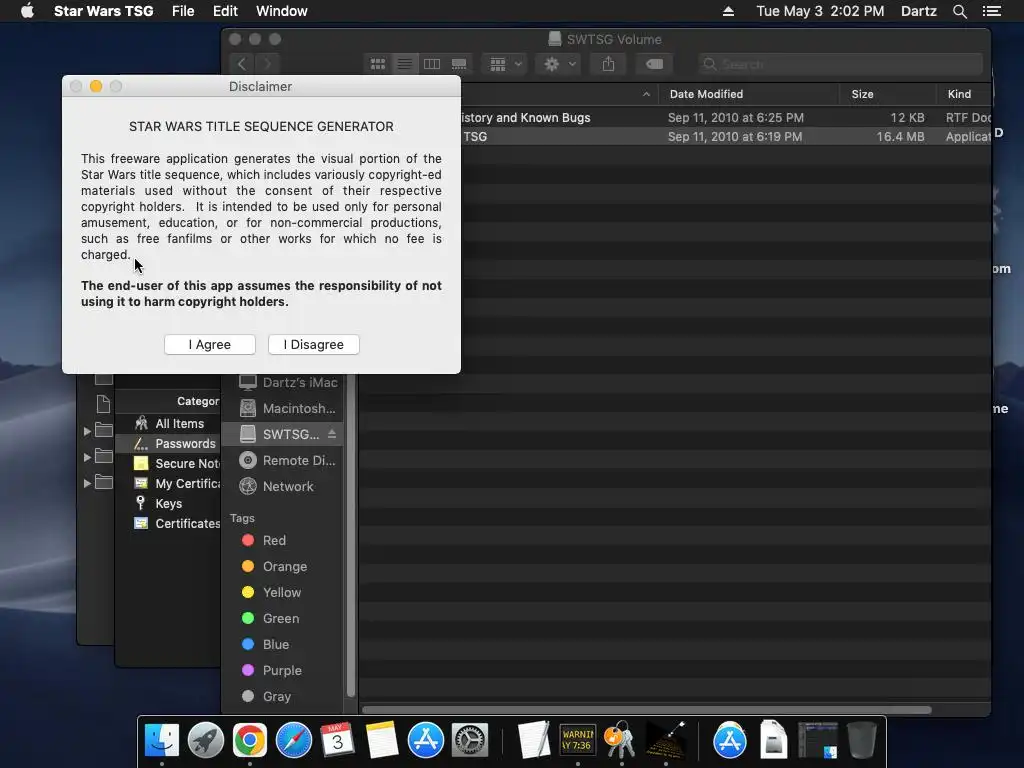Open the Star Wars TSG app menu
Screen dimensions: 1024x768
[103, 11]
